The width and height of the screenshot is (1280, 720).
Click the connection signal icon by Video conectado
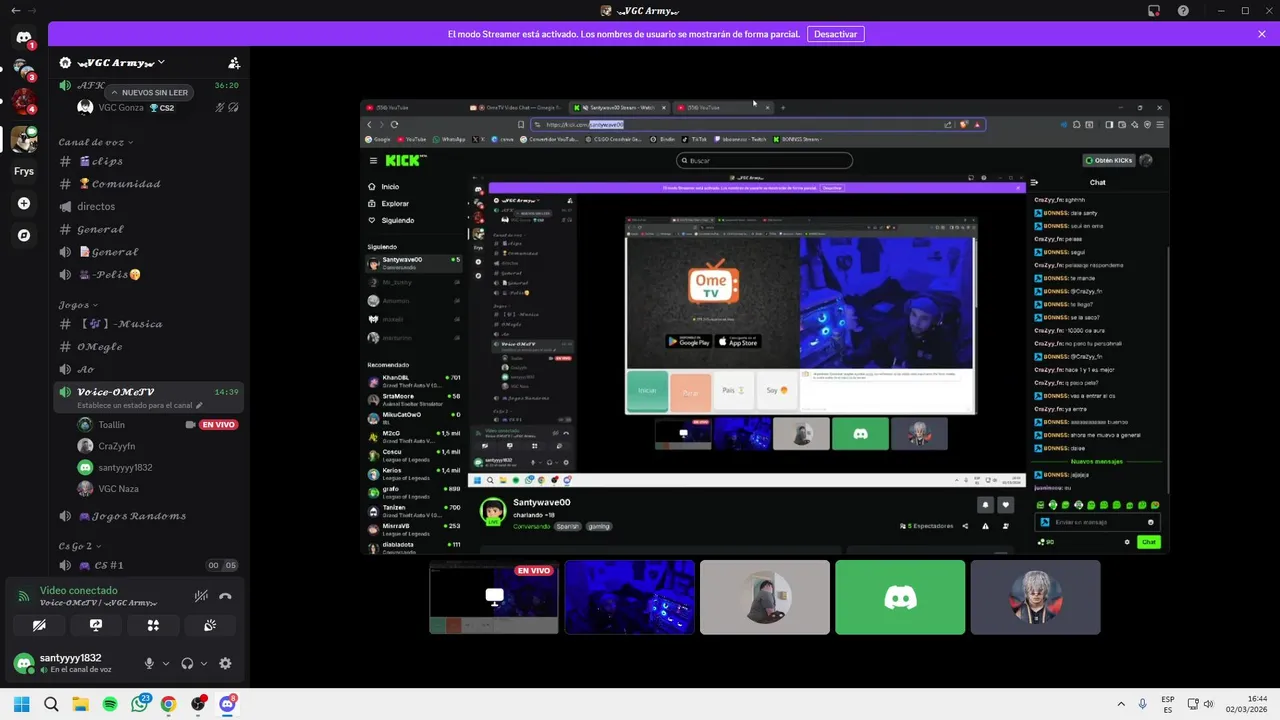click(x=24, y=596)
